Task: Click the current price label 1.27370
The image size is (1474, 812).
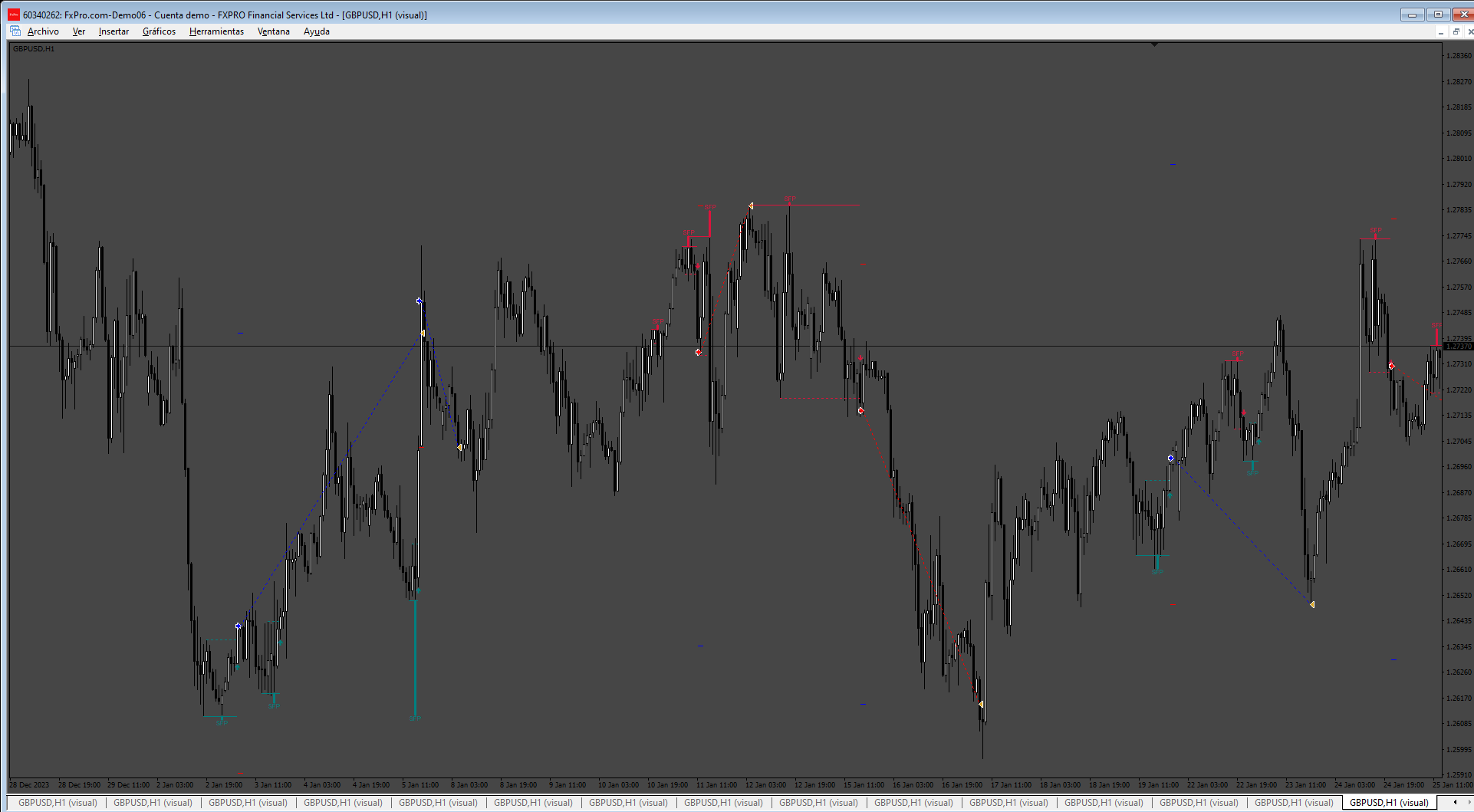Action: [x=1459, y=347]
